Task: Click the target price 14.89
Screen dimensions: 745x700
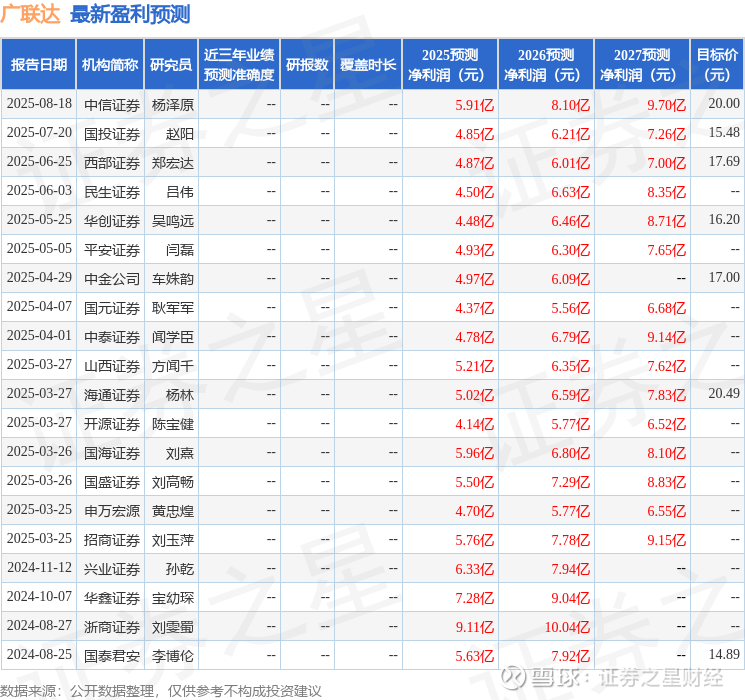Action: click(724, 654)
